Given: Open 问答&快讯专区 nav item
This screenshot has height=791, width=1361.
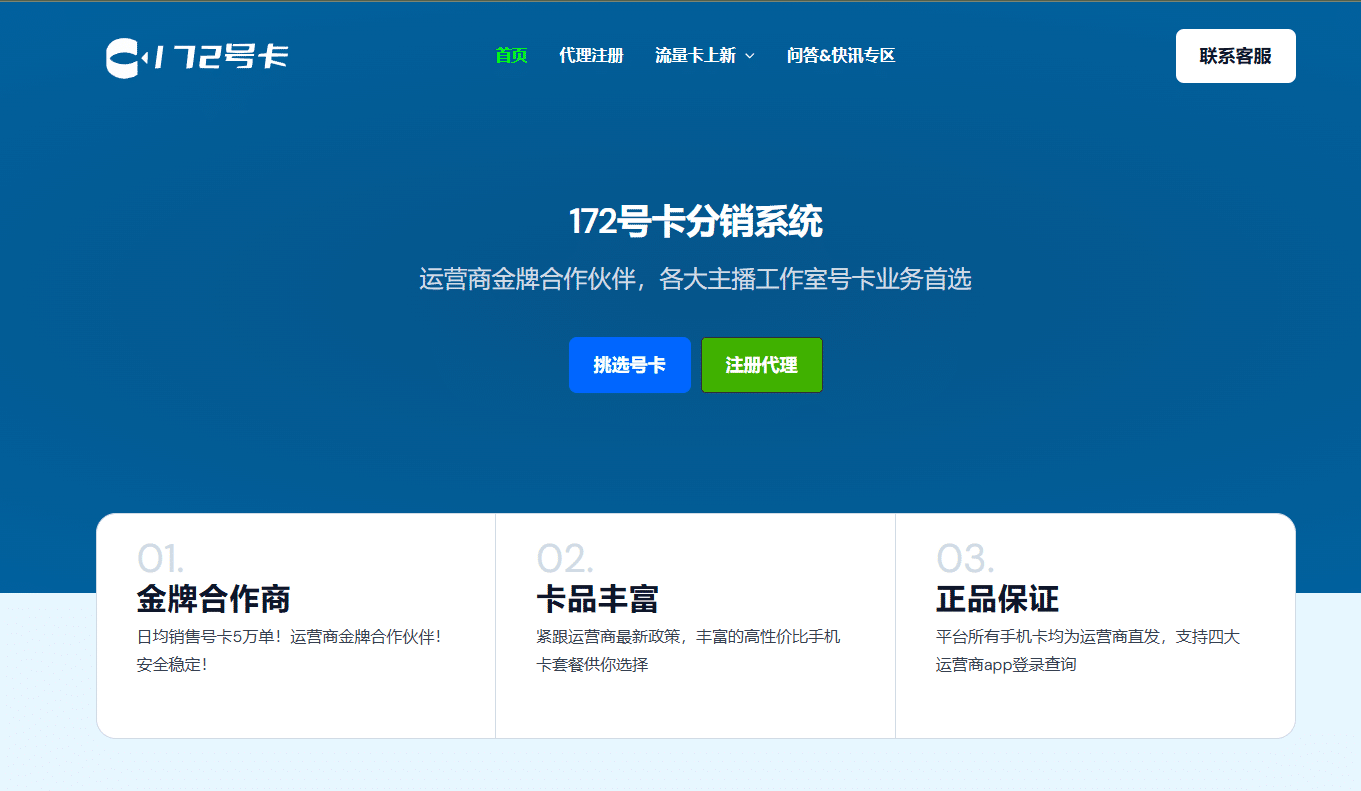Looking at the screenshot, I should pyautogui.click(x=841, y=56).
